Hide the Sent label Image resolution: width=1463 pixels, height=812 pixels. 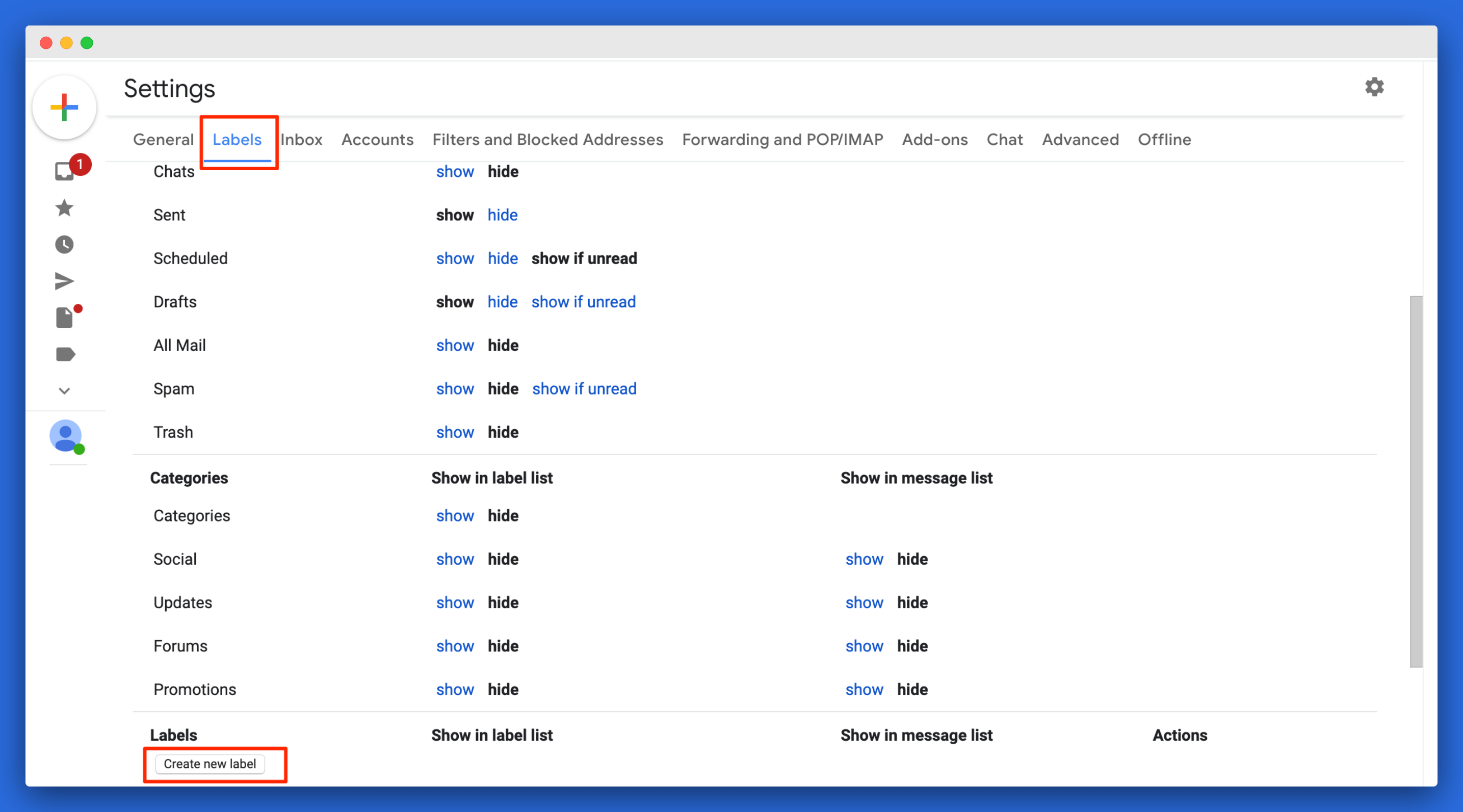click(502, 215)
